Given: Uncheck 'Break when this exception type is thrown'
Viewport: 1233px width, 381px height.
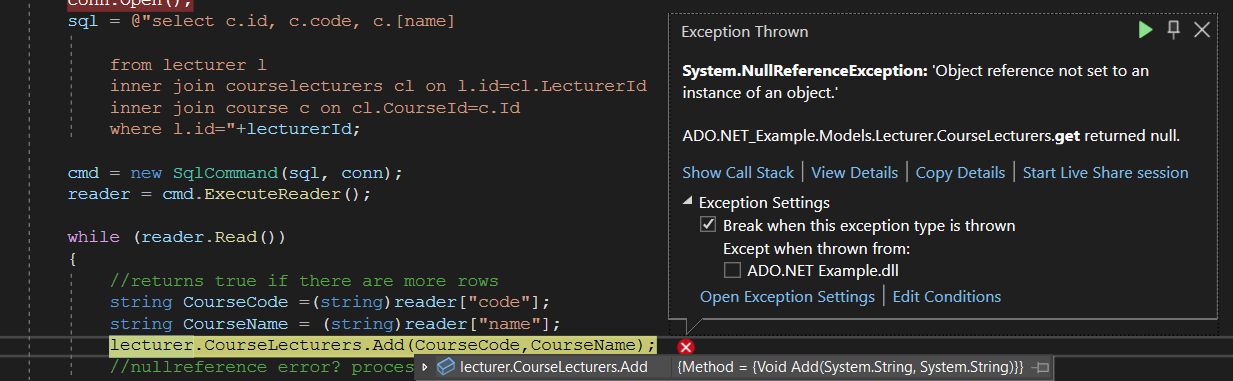Looking at the screenshot, I should (708, 225).
